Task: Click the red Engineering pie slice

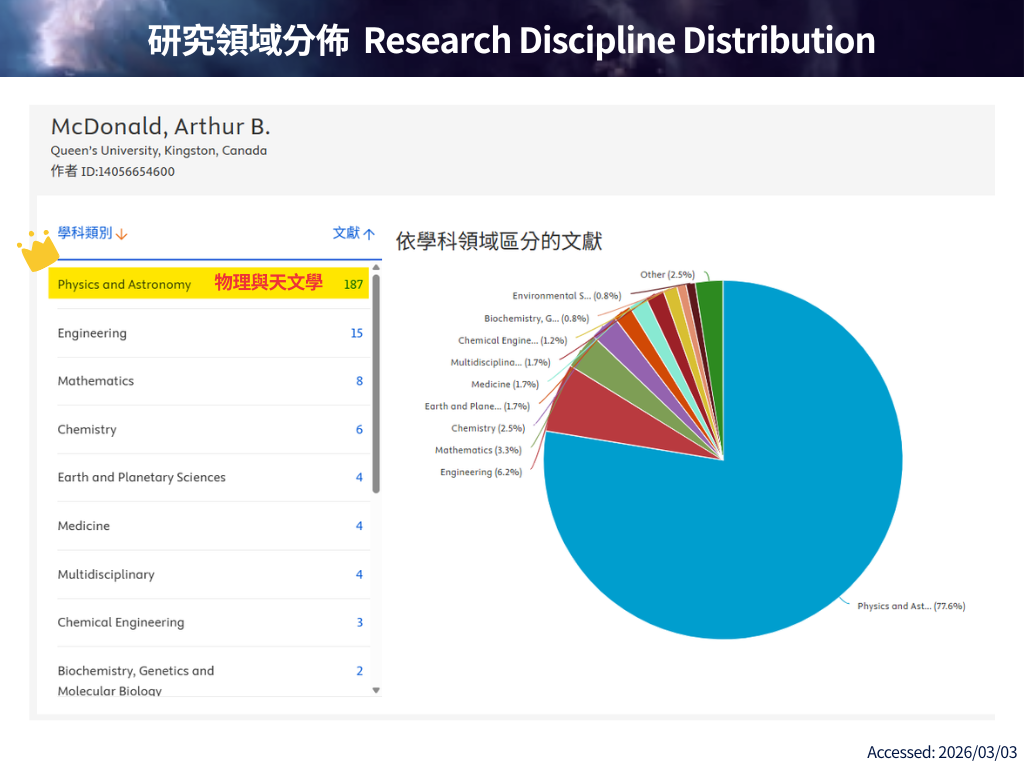Action: tap(580, 415)
